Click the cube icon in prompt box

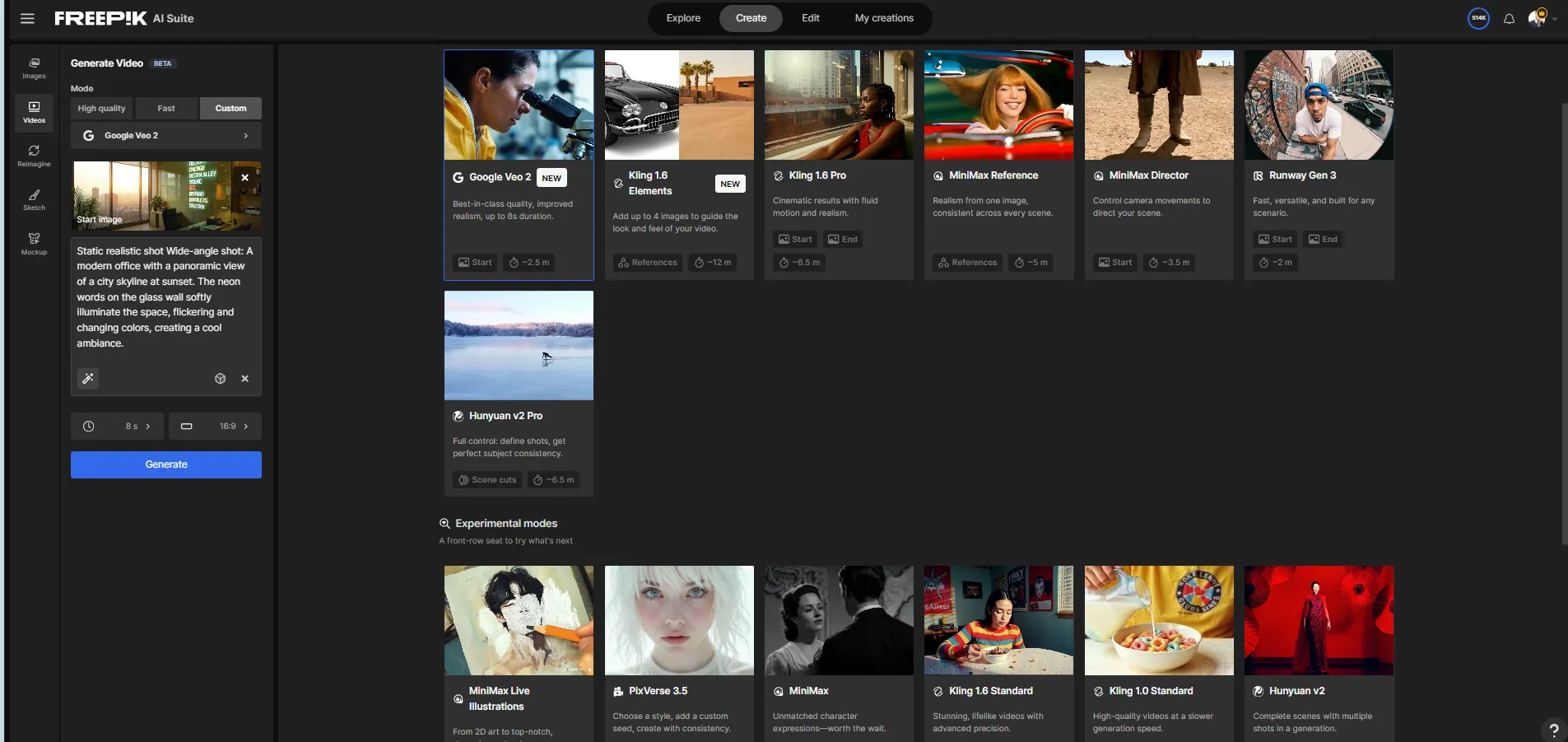pos(220,379)
